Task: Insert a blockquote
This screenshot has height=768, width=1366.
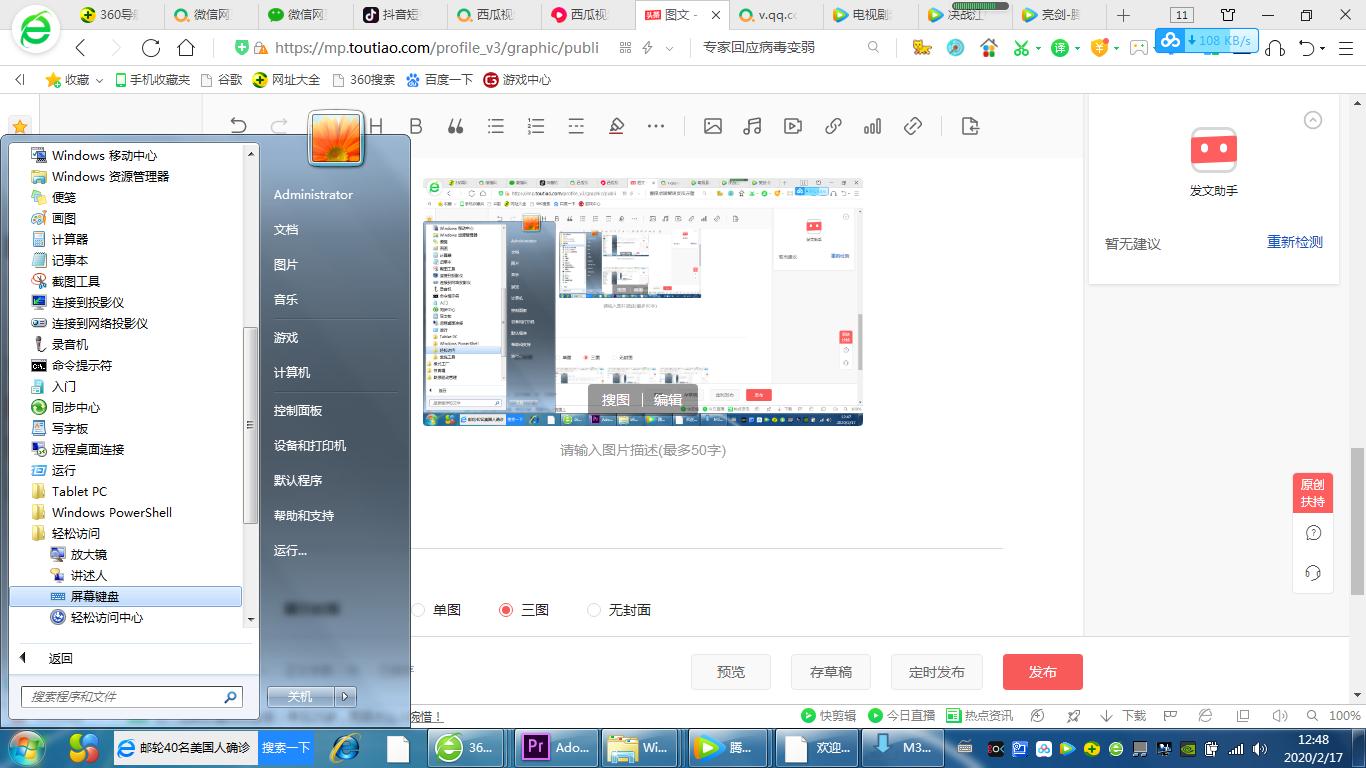Action: pyautogui.click(x=455, y=125)
